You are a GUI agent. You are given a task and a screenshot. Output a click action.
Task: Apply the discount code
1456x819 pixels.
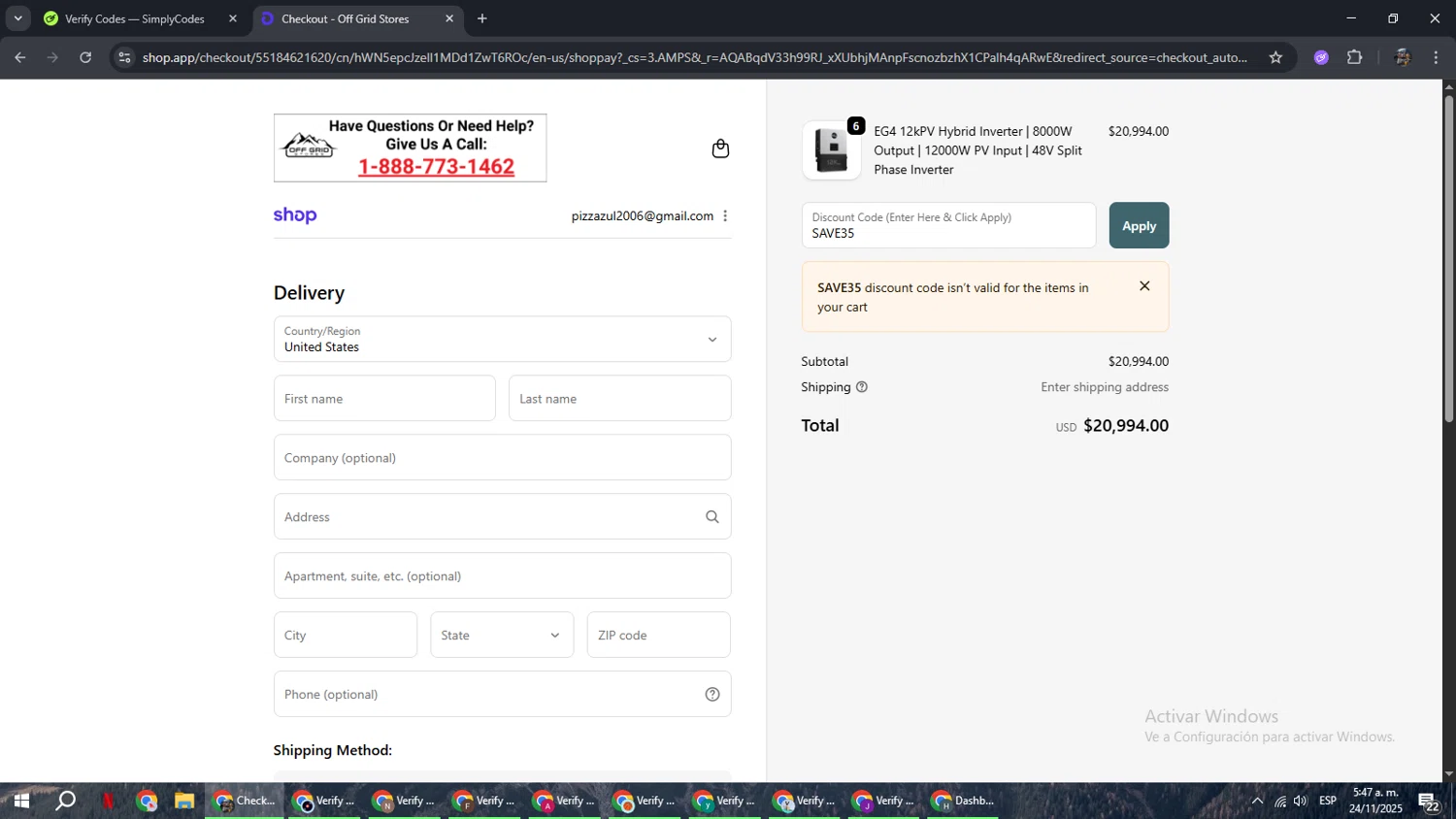click(x=1139, y=225)
